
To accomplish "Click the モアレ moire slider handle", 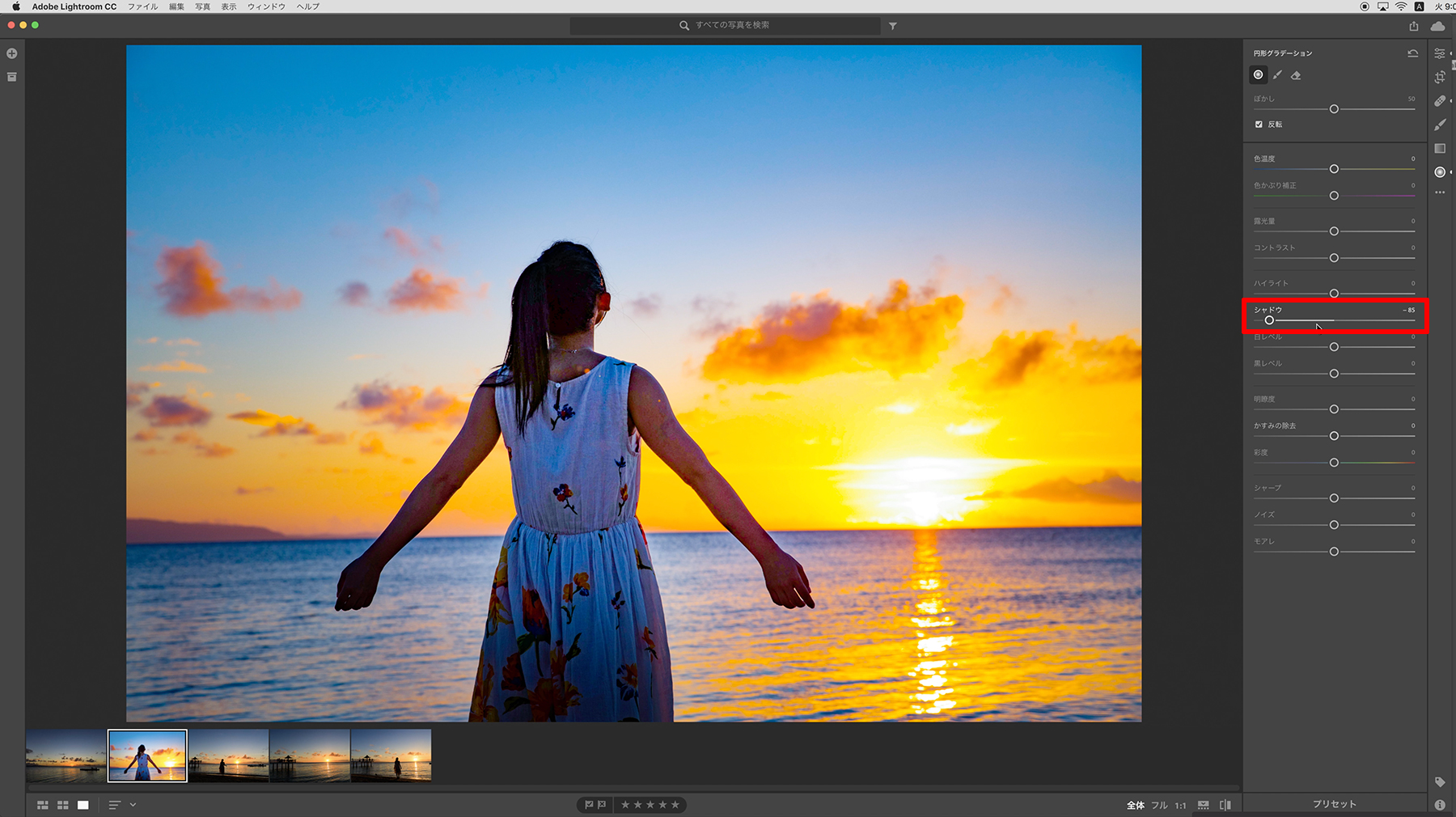I will coord(1334,552).
